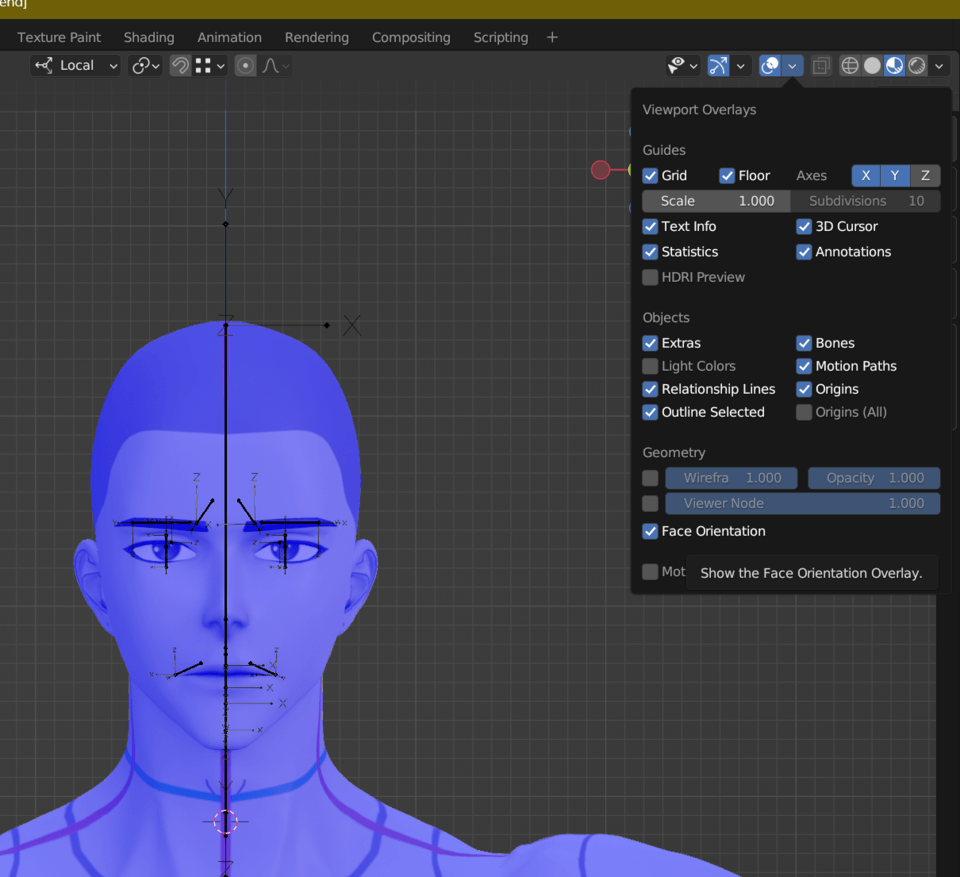Click the add workspace plus button
This screenshot has width=960, height=877.
tap(552, 38)
